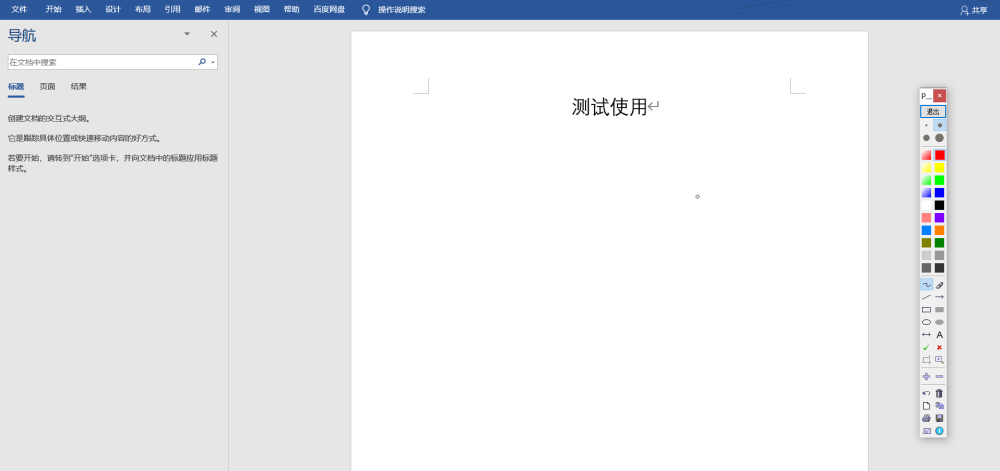Switch to the 页面 navigation tab

pos(47,87)
